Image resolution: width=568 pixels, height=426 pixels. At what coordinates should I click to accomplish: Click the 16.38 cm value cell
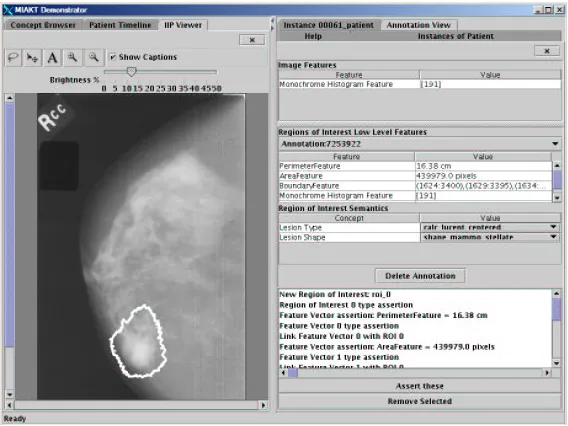pos(483,166)
